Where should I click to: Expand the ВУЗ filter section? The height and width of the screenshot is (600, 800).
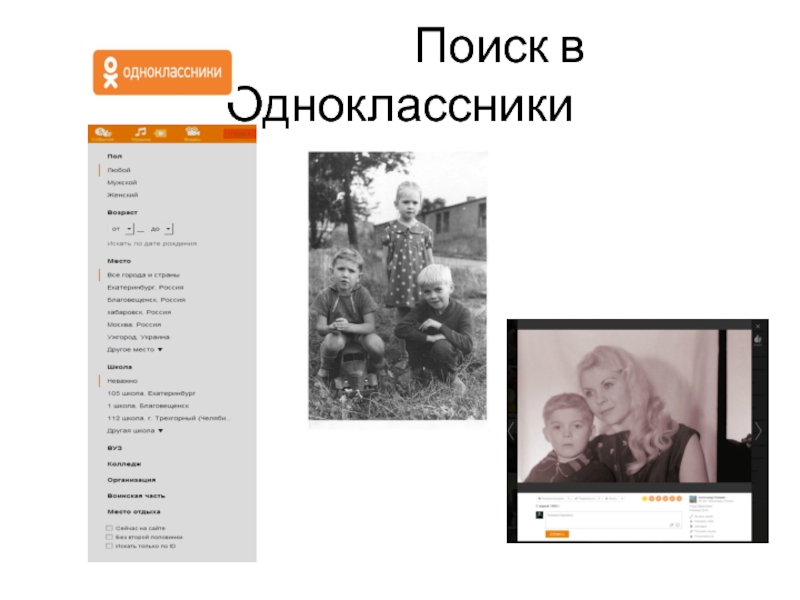click(115, 448)
